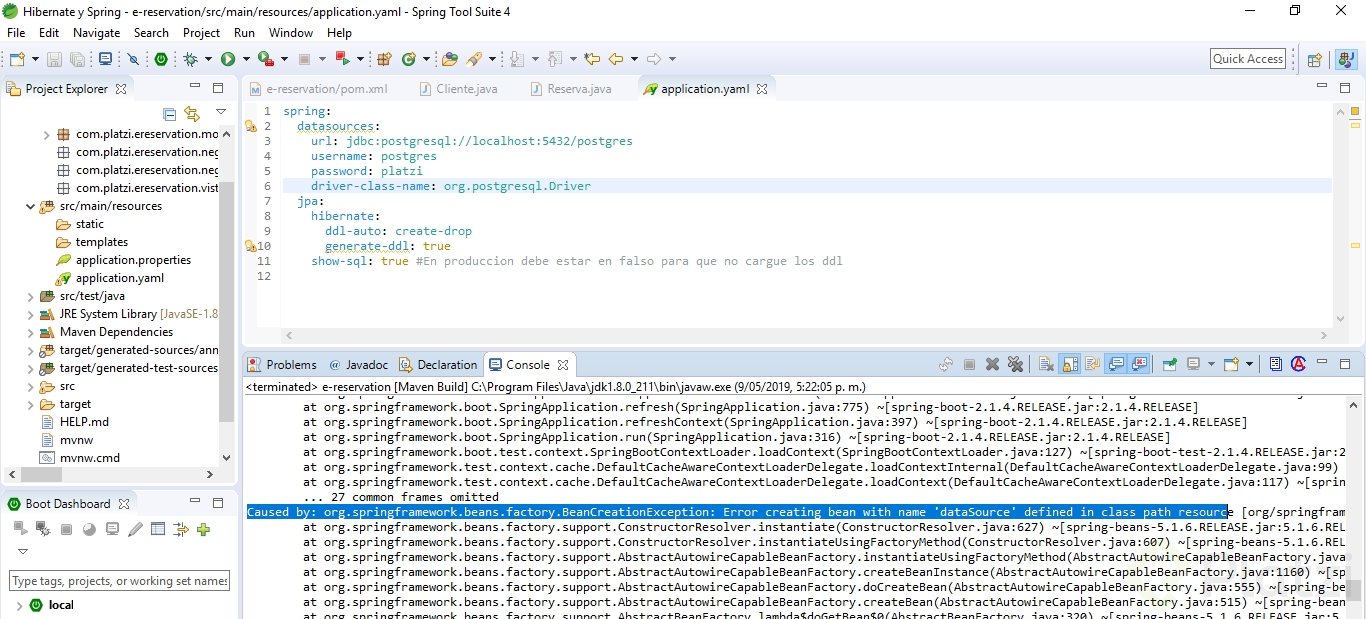Click the Open Type icon
Viewport: 1366px width, 619px height.
(x=450, y=59)
